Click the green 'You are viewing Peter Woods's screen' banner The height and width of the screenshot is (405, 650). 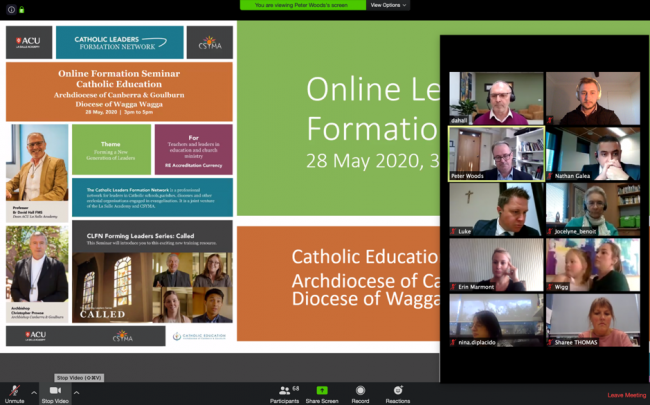(x=303, y=5)
